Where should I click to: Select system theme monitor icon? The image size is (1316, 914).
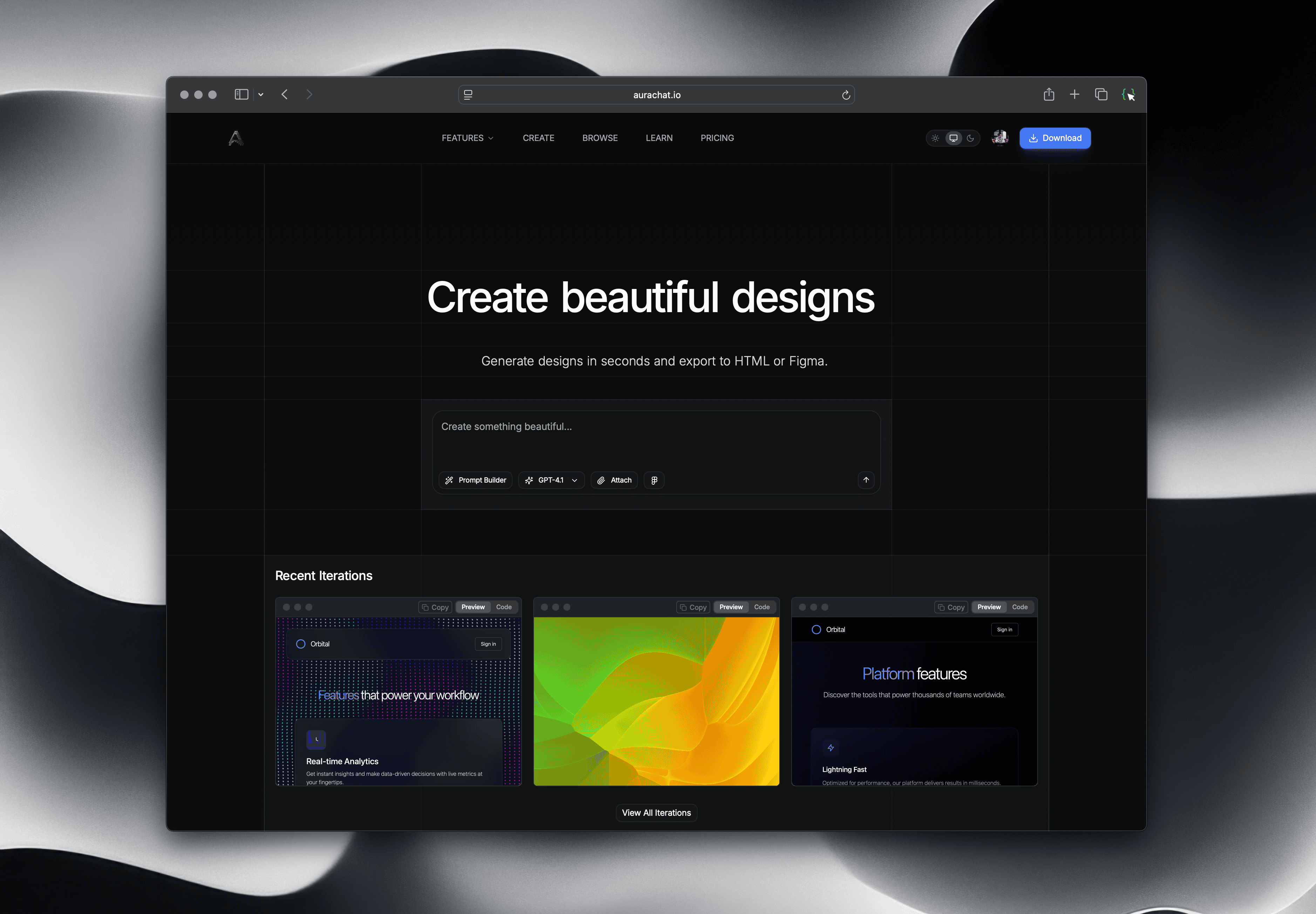tap(953, 138)
